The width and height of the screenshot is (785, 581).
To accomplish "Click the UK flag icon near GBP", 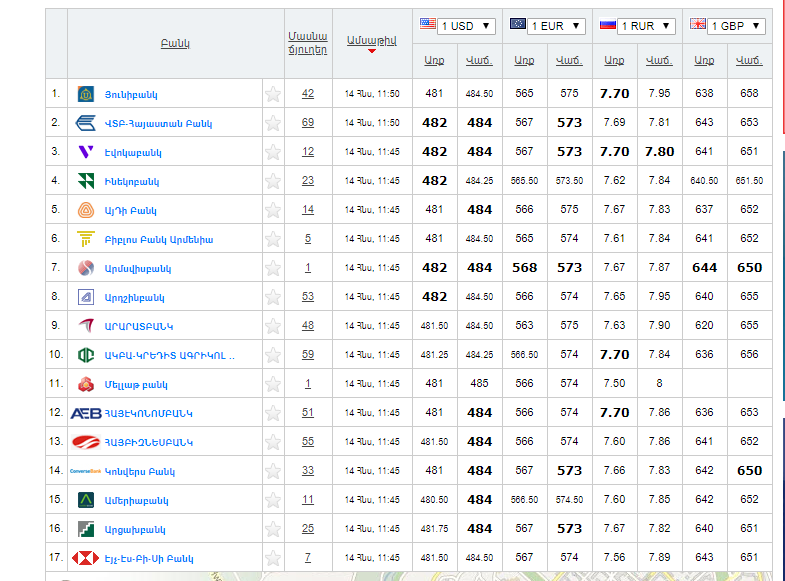I will (x=698, y=24).
